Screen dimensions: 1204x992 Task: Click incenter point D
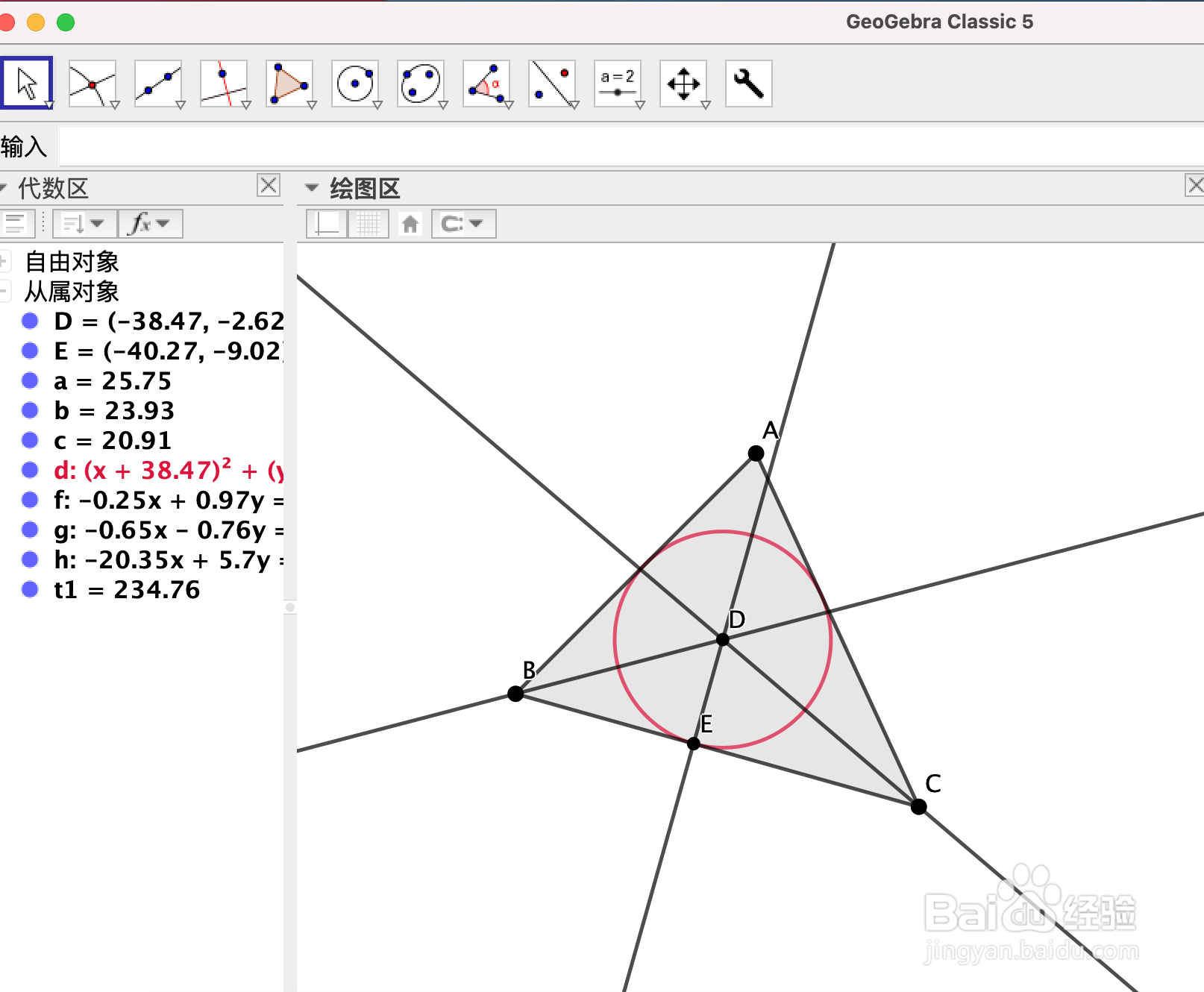[722, 639]
